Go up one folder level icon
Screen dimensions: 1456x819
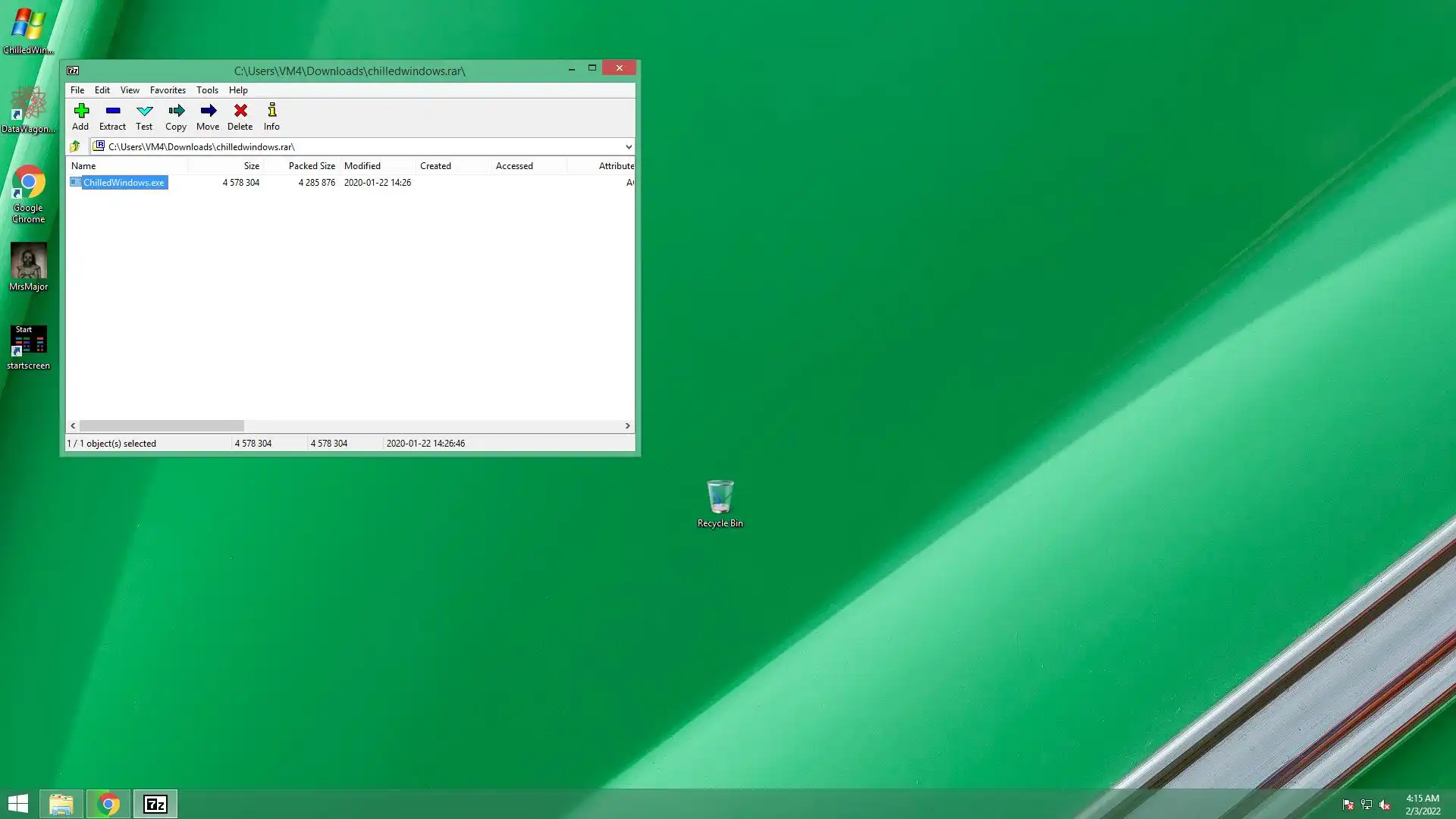tap(75, 146)
